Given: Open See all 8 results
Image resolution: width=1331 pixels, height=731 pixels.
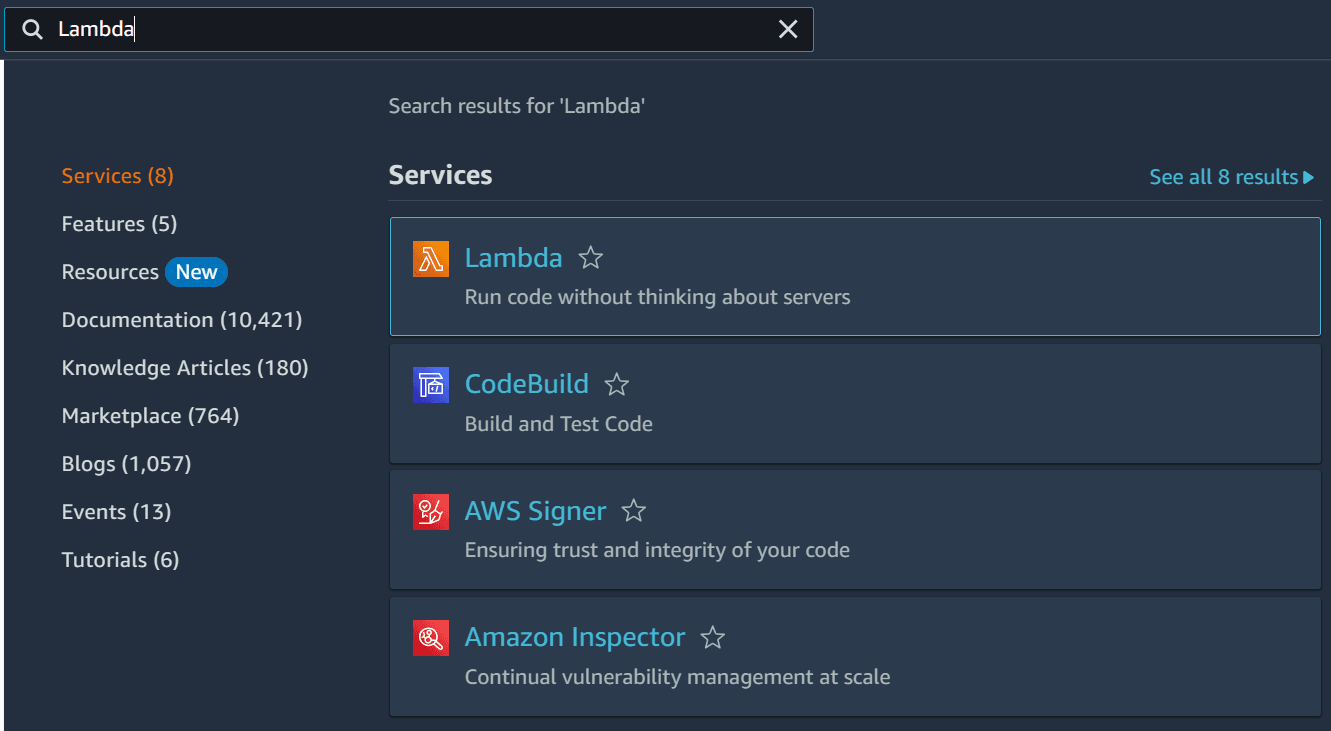Looking at the screenshot, I should (x=1221, y=176).
